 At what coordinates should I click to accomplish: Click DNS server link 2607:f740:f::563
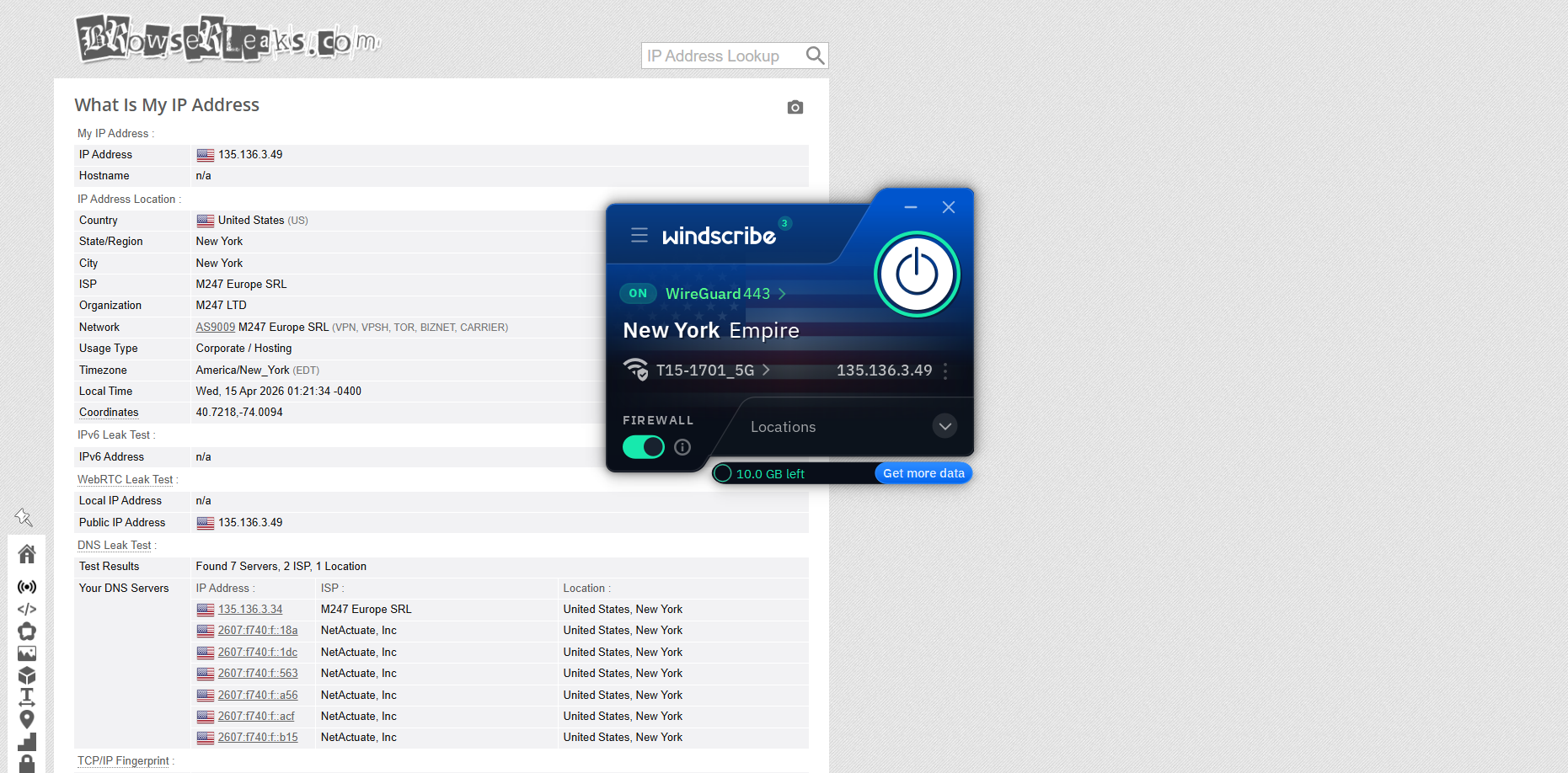click(x=258, y=673)
